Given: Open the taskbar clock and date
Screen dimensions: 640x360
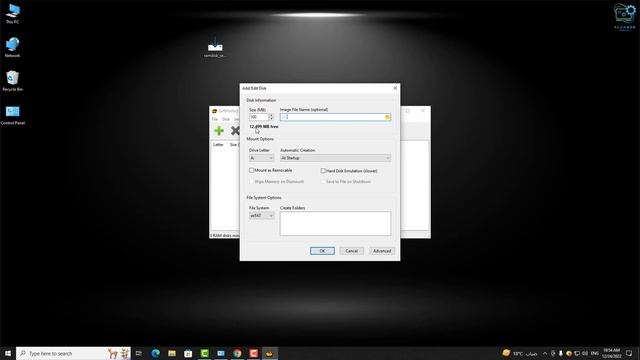Looking at the screenshot, I should tap(612, 353).
